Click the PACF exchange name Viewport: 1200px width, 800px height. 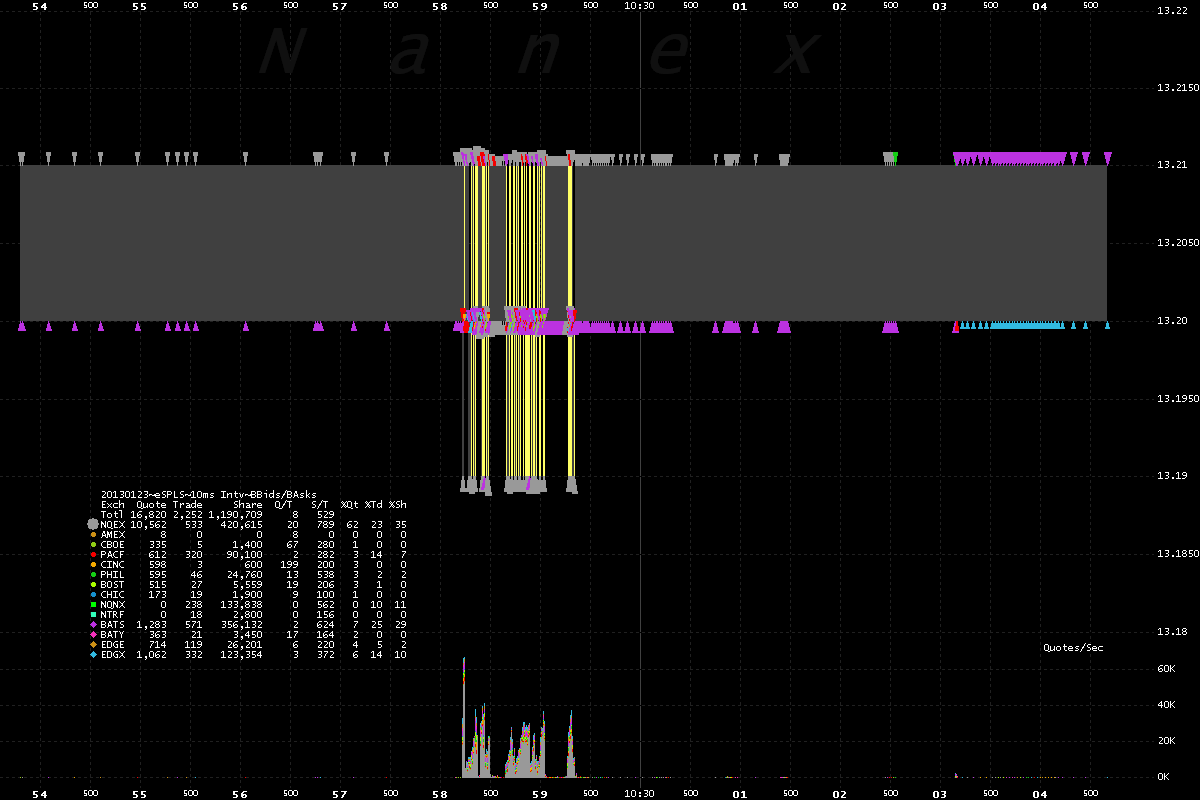coord(113,554)
